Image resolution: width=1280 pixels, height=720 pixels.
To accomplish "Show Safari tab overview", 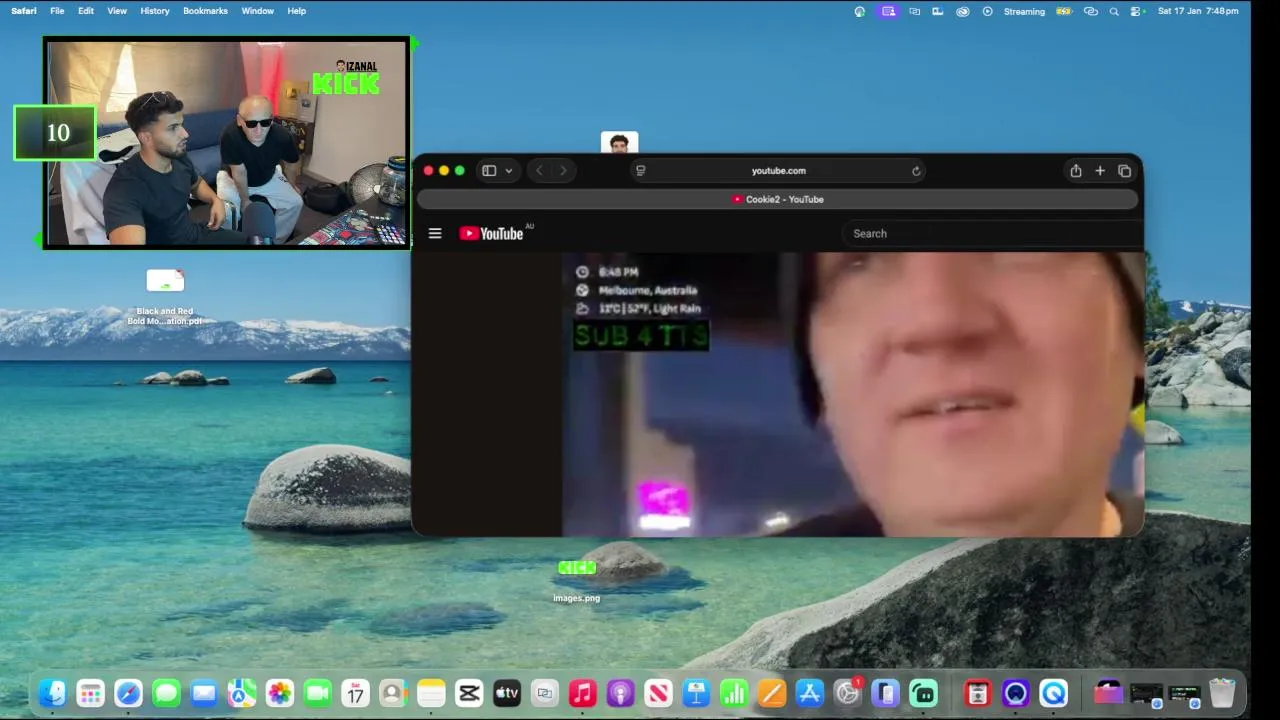I will point(1124,171).
